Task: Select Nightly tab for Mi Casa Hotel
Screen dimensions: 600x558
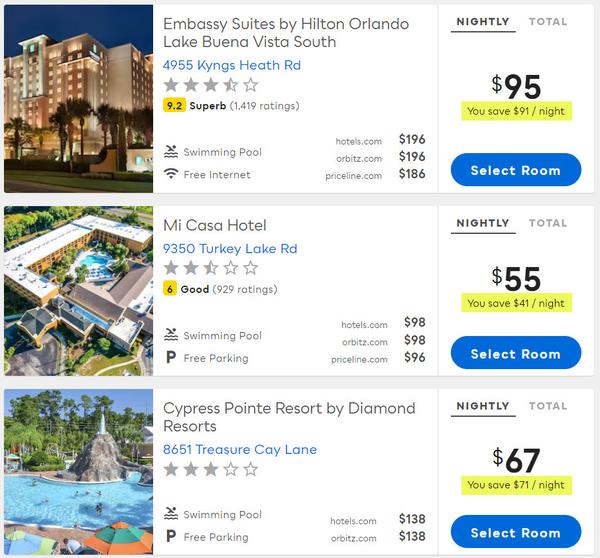Action: [483, 223]
